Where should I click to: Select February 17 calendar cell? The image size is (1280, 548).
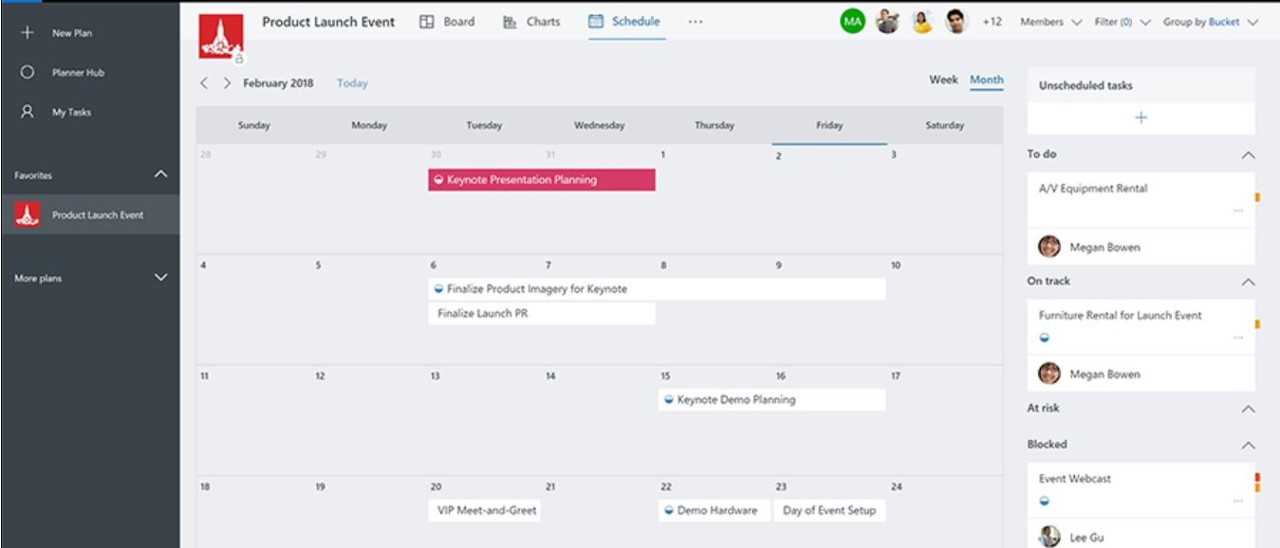pyautogui.click(x=945, y=420)
